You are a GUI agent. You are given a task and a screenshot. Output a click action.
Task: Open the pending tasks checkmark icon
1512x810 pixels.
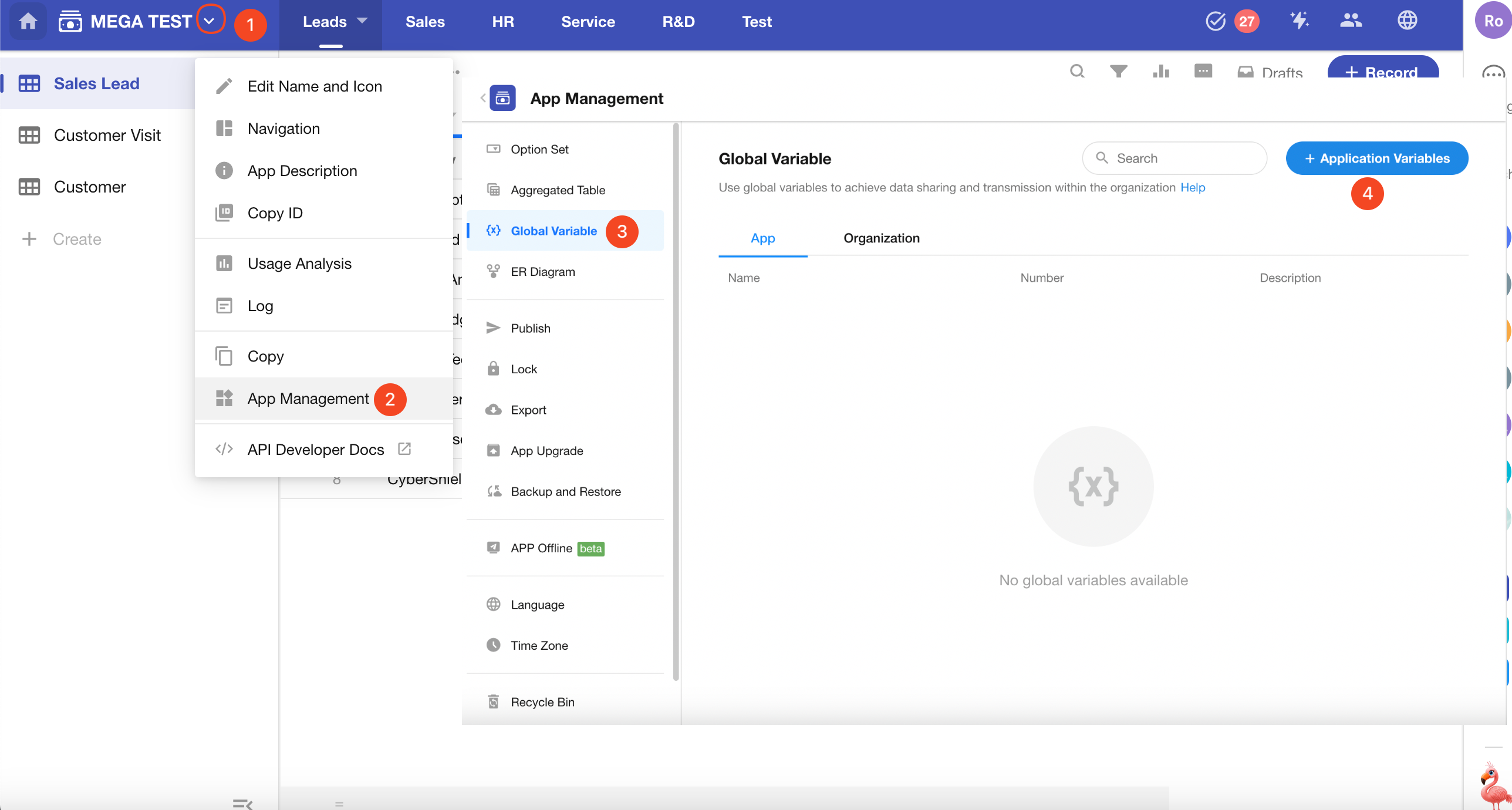tap(1215, 22)
